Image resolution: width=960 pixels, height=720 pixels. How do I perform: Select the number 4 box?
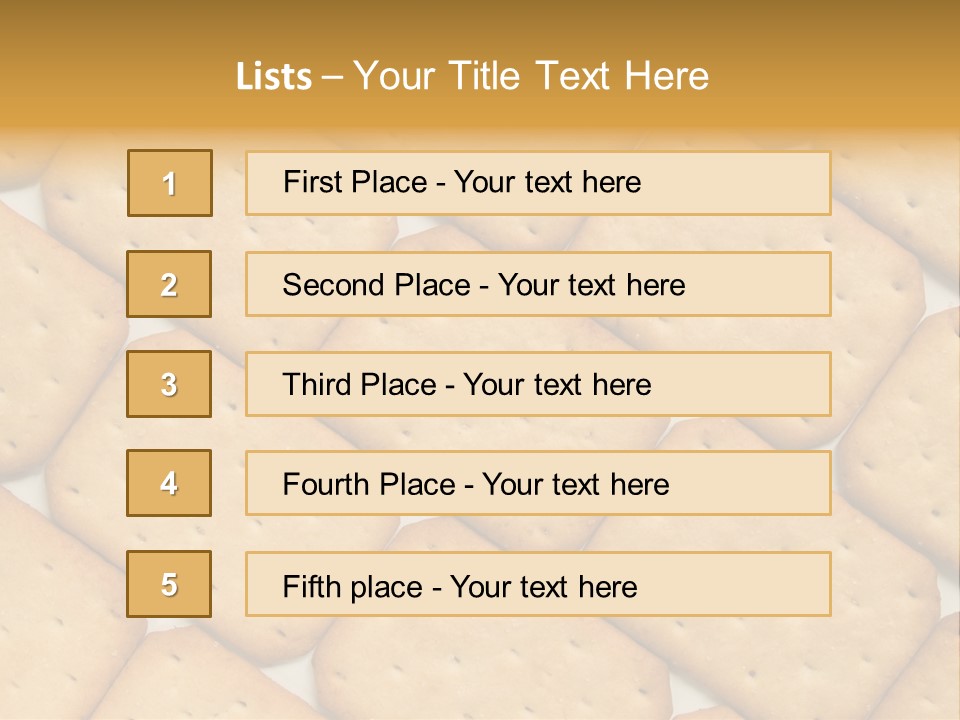[x=169, y=483]
